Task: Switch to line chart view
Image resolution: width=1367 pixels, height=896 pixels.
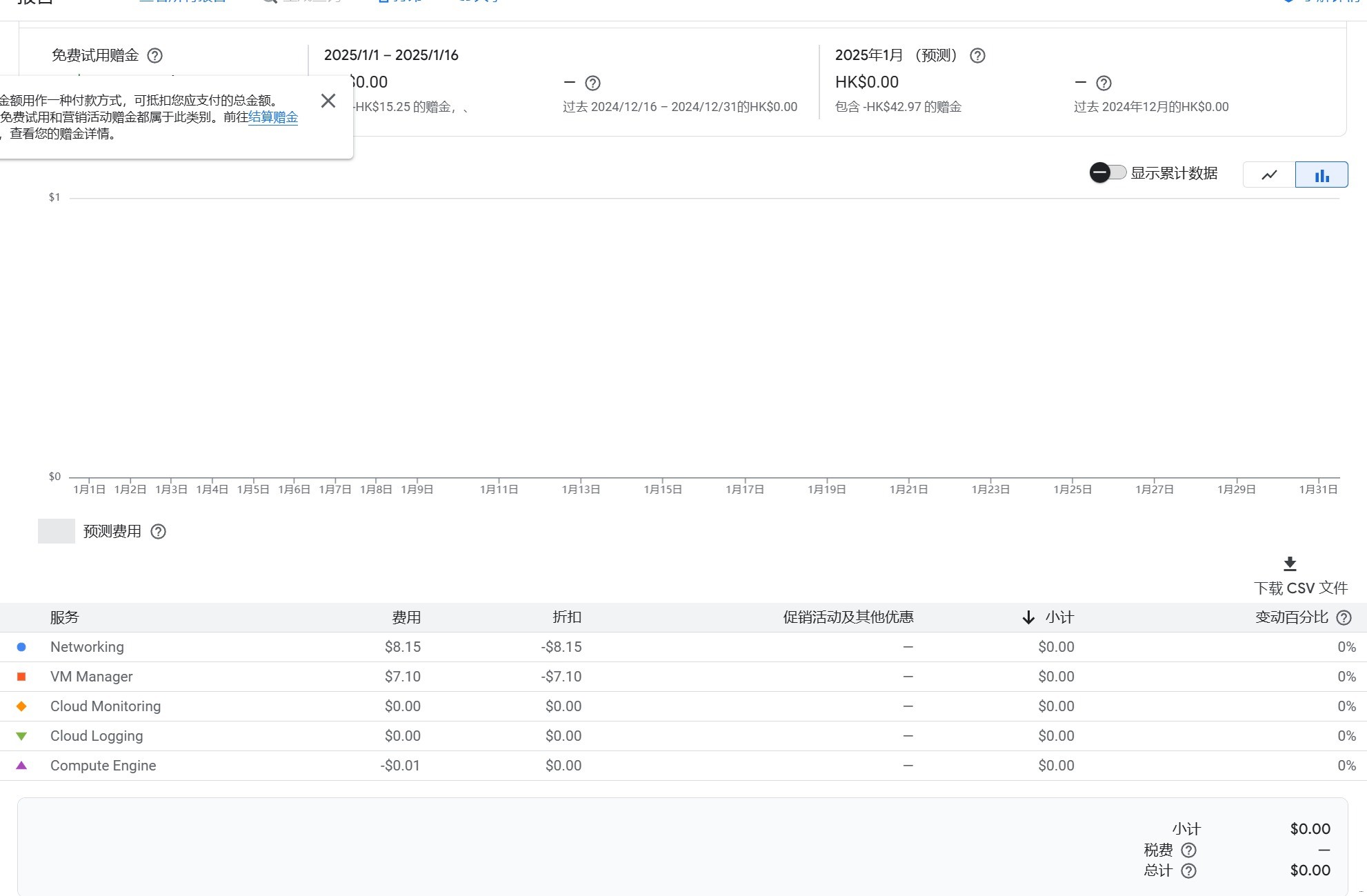Action: tap(1269, 175)
